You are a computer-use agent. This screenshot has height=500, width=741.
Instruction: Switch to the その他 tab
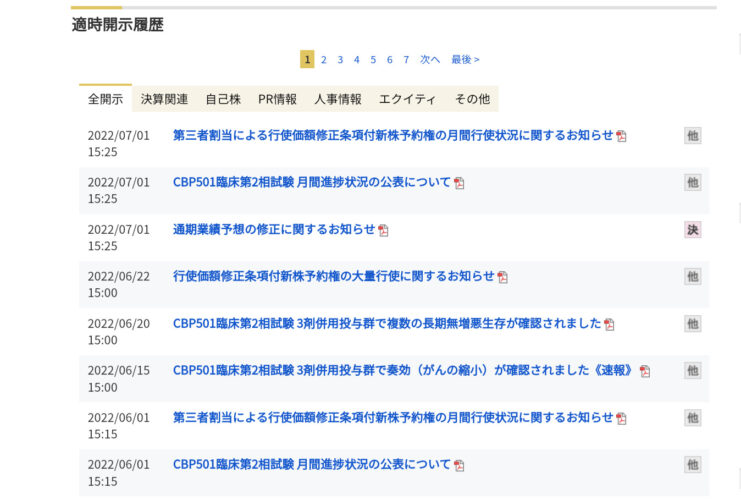tap(472, 99)
